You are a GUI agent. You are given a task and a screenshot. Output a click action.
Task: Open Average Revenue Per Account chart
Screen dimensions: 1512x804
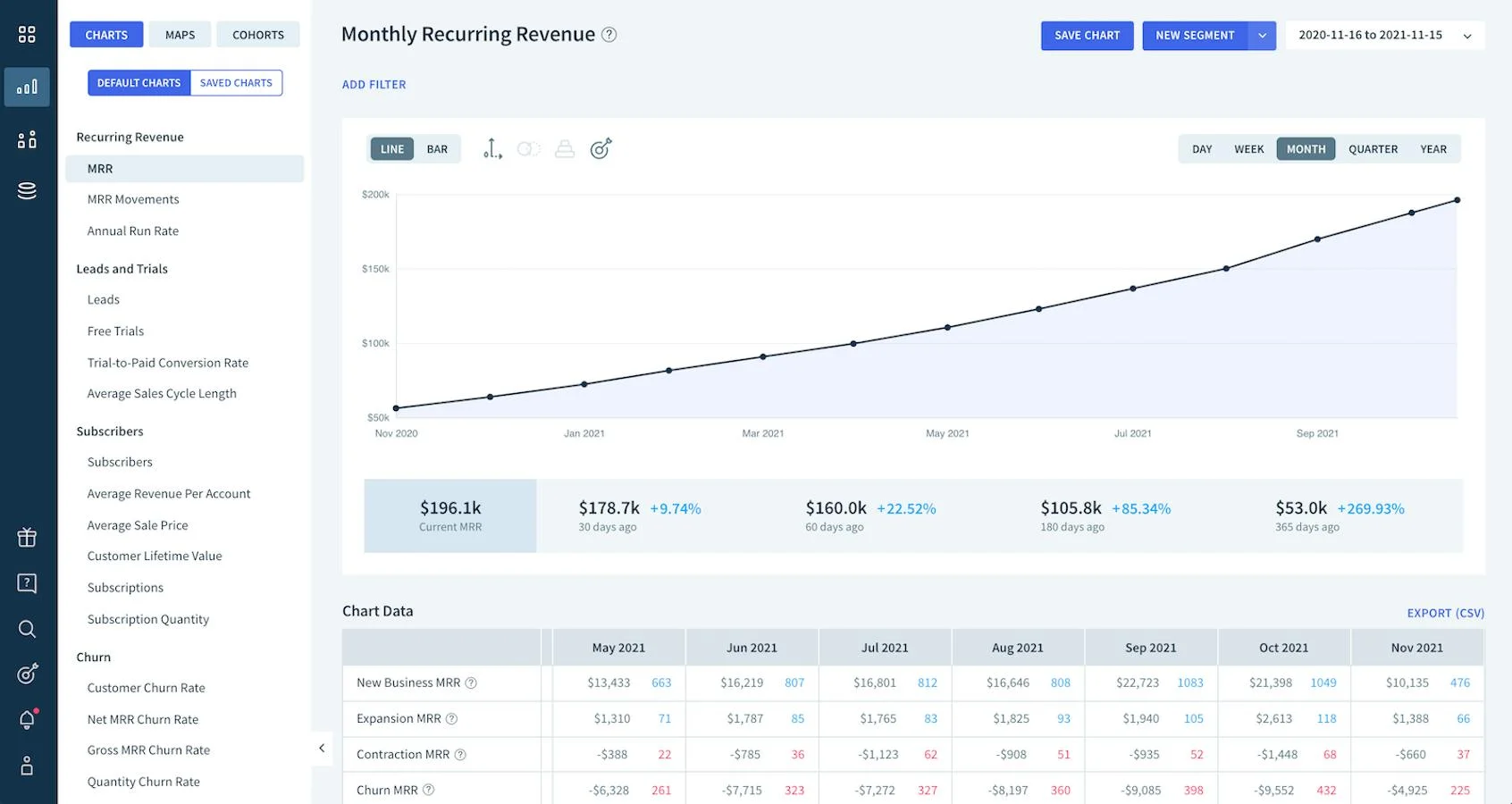169,494
